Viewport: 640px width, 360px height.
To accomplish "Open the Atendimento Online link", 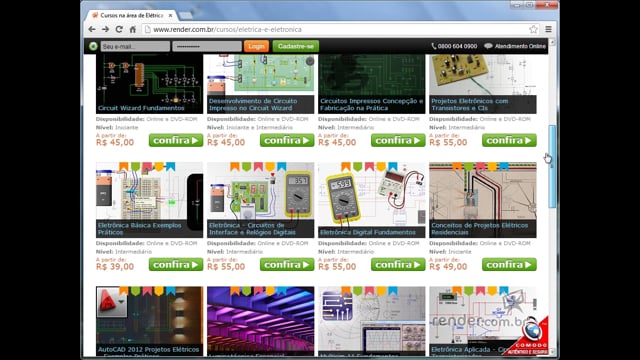I will coord(520,46).
